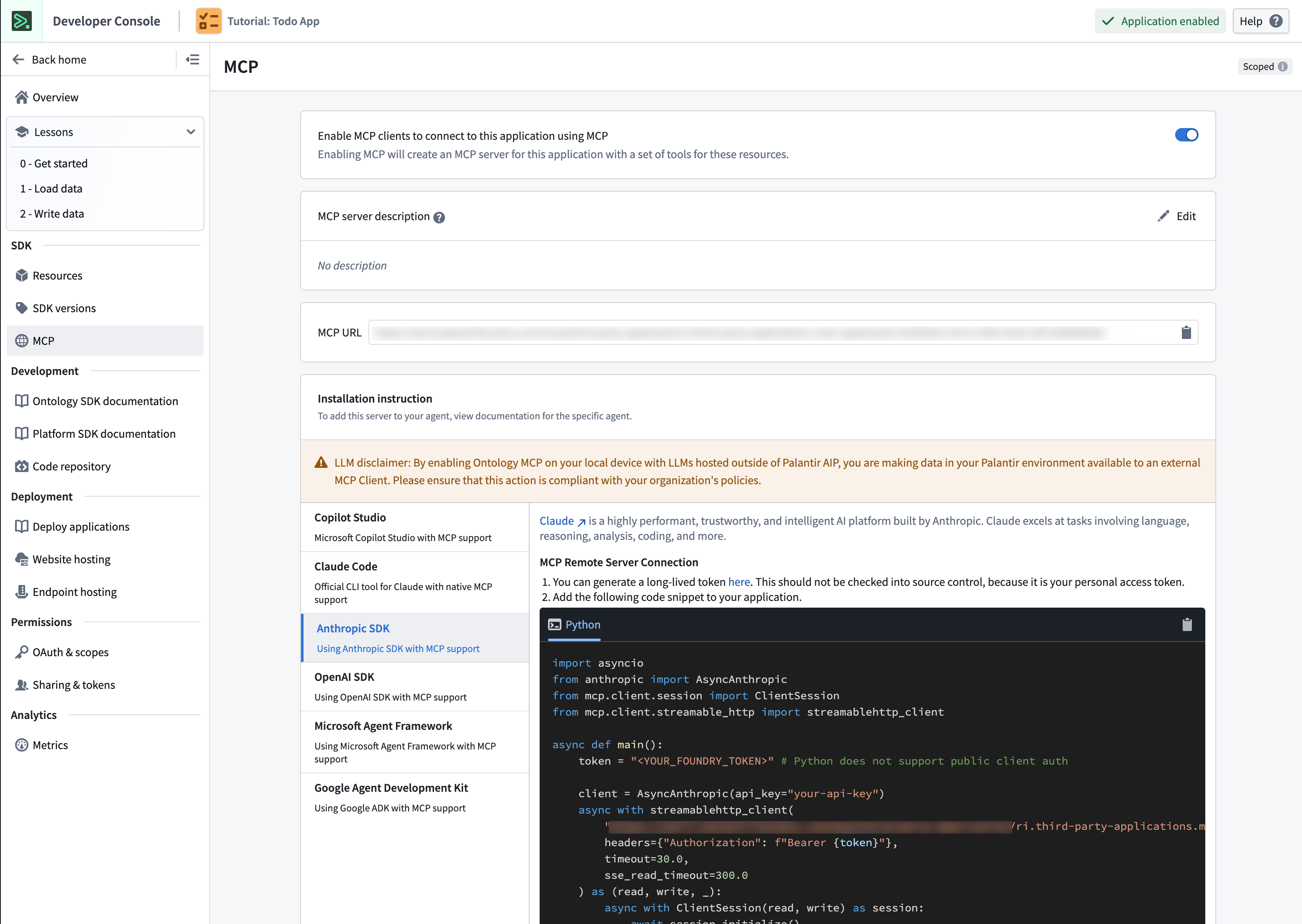The height and width of the screenshot is (924, 1302).
Task: Open MCP via its globe icon
Action: coord(22,340)
